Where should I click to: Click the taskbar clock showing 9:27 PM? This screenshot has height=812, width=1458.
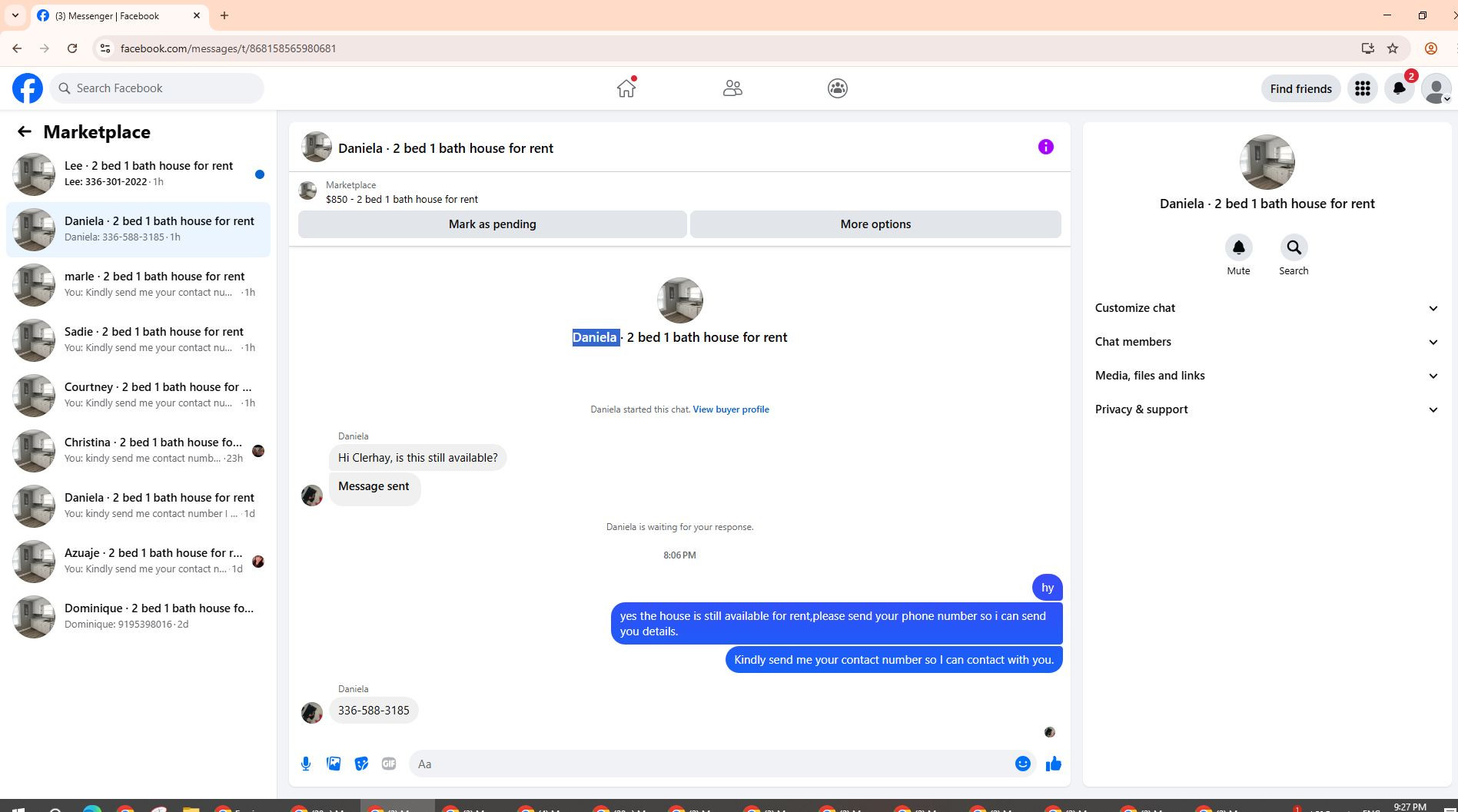[1410, 807]
